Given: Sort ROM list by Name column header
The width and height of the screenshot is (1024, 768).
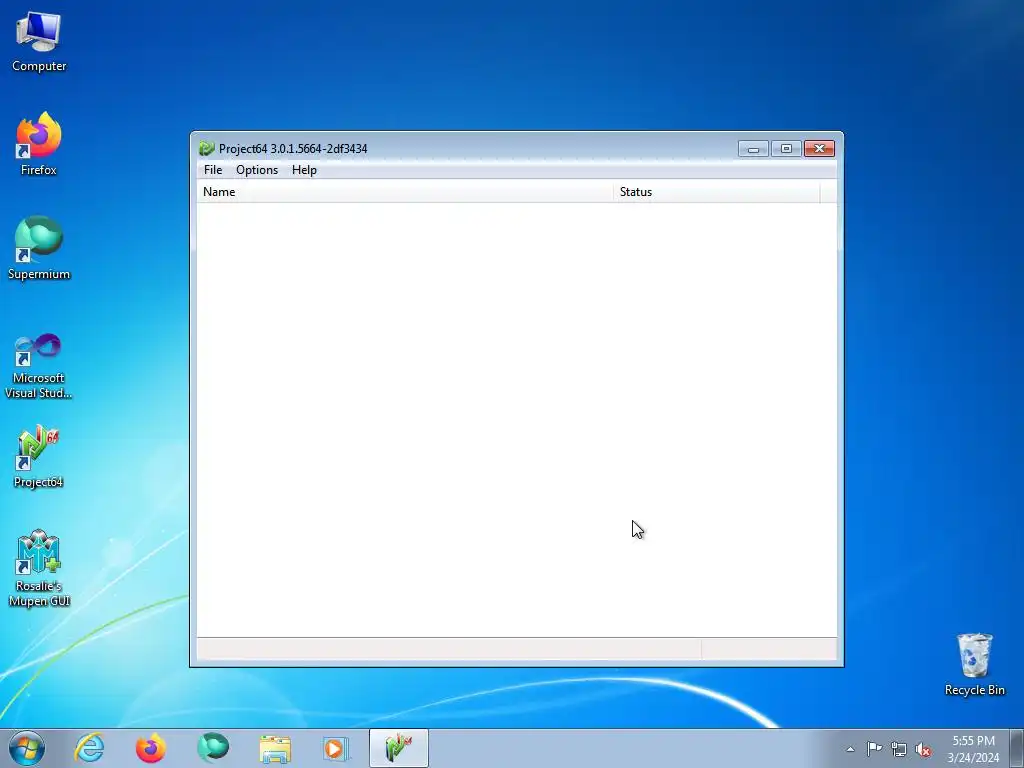Looking at the screenshot, I should 405,192.
